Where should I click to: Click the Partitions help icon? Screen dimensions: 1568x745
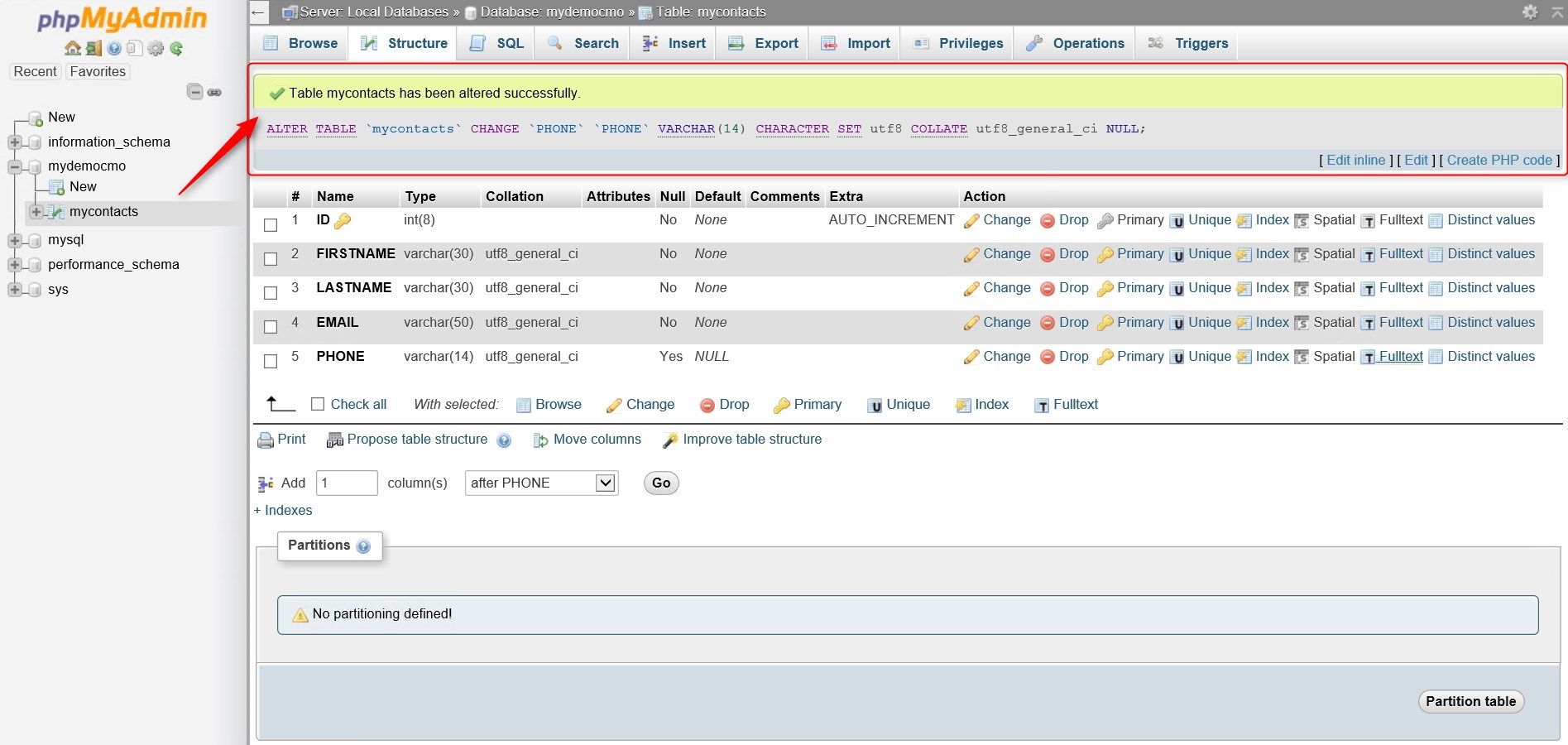[363, 546]
